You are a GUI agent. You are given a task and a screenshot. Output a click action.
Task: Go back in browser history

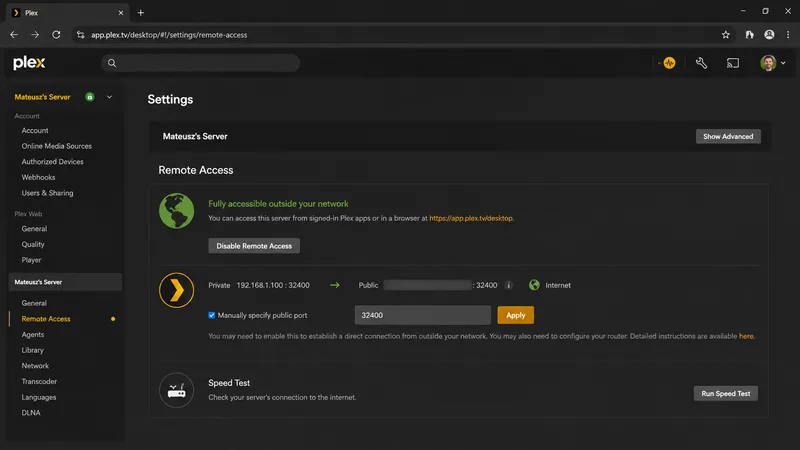(14, 35)
